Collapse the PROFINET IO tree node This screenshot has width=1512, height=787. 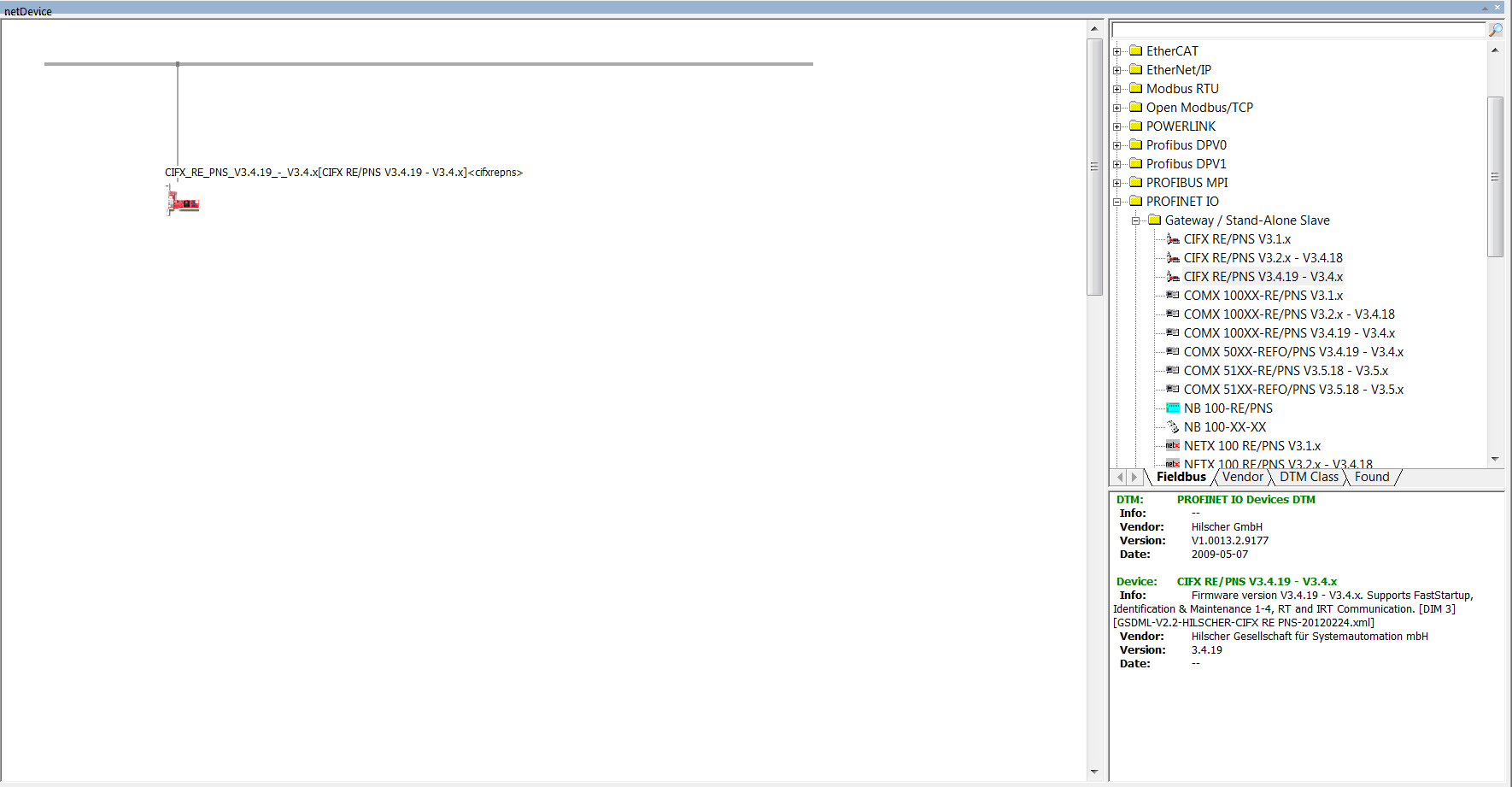point(1117,202)
